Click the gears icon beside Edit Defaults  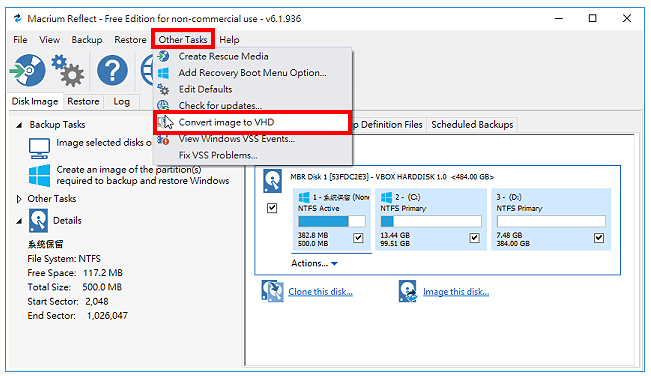point(163,89)
